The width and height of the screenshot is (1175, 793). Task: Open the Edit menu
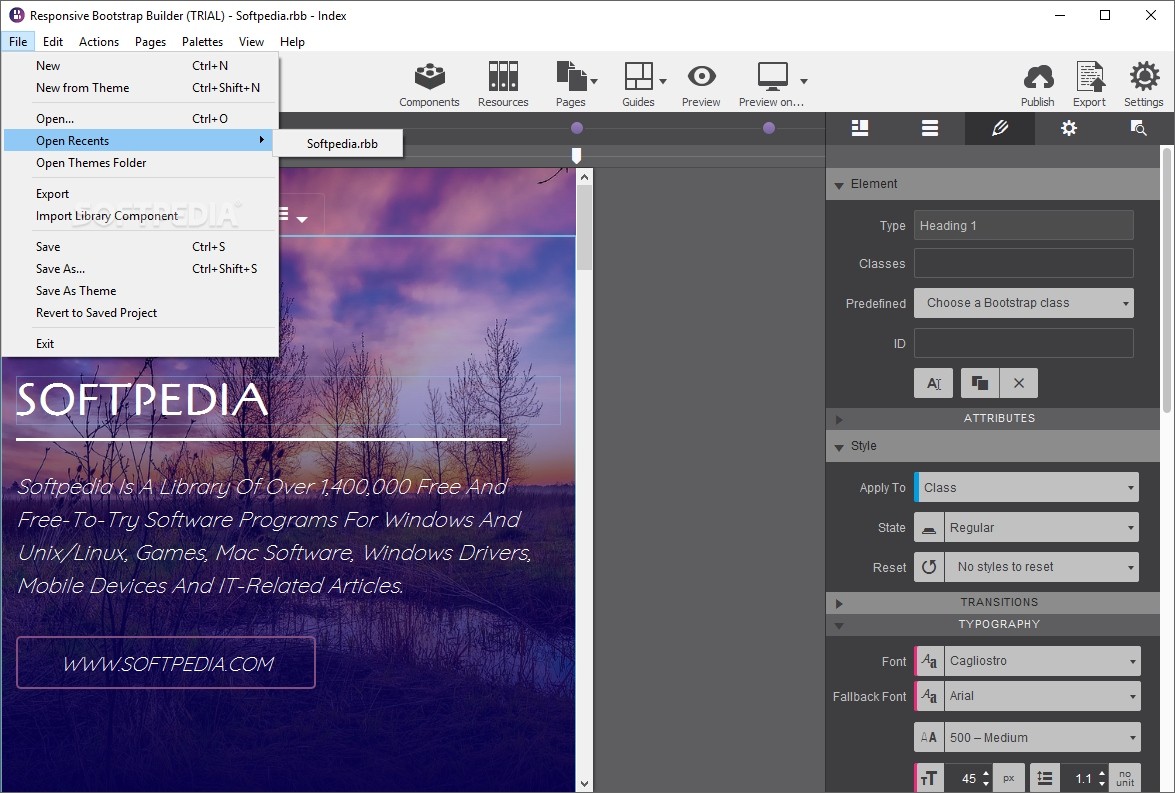[x=52, y=42]
